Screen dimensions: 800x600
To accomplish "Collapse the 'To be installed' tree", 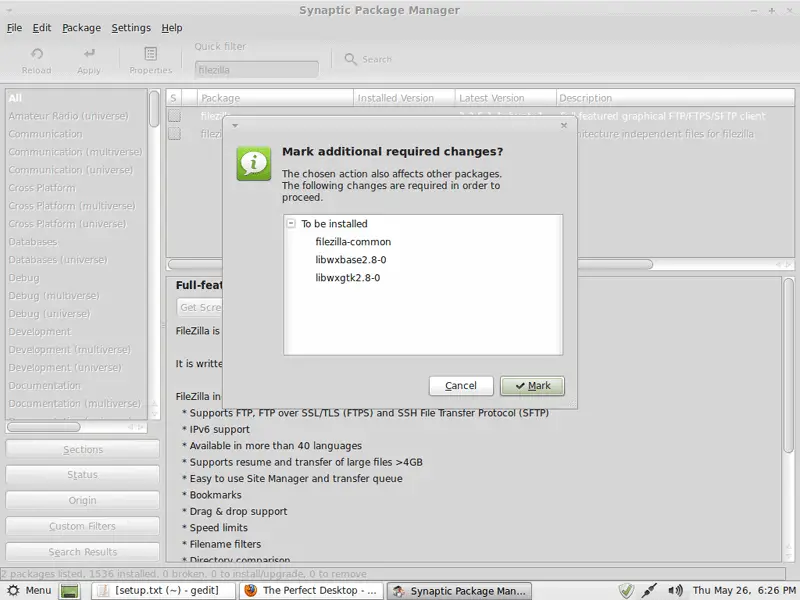I will [x=291, y=223].
